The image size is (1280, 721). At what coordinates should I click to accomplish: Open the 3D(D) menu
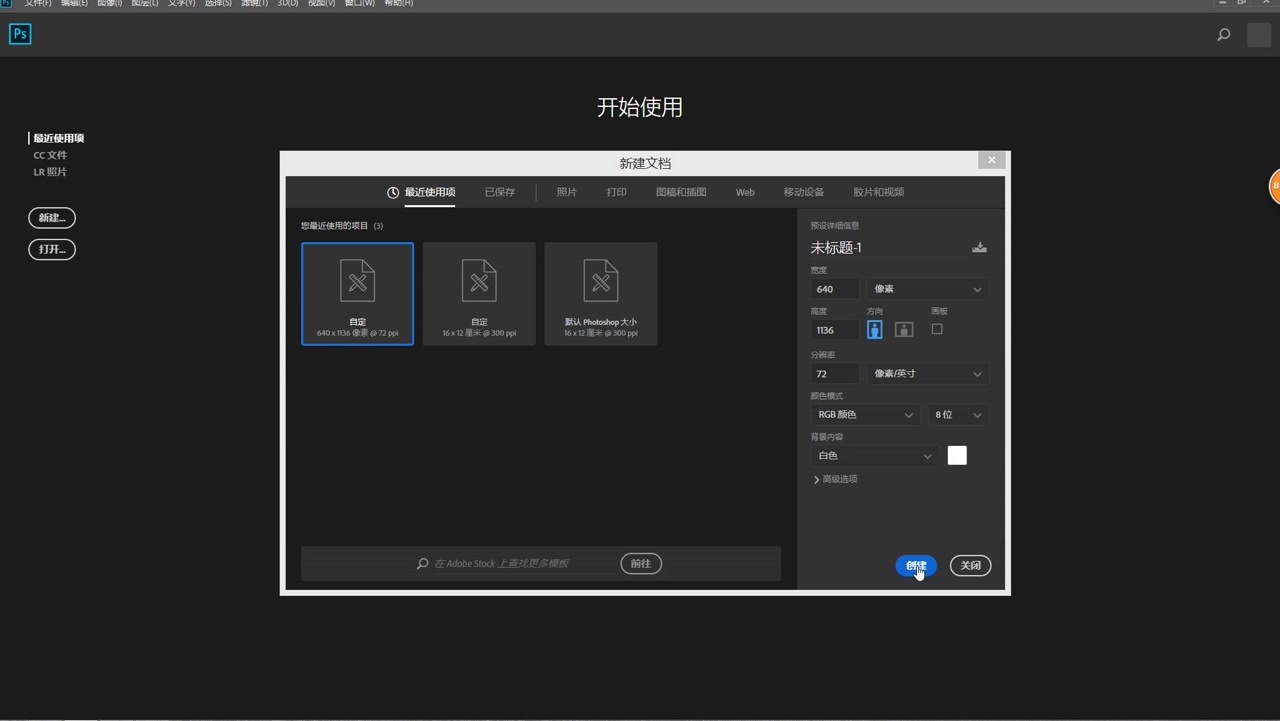tap(288, 4)
